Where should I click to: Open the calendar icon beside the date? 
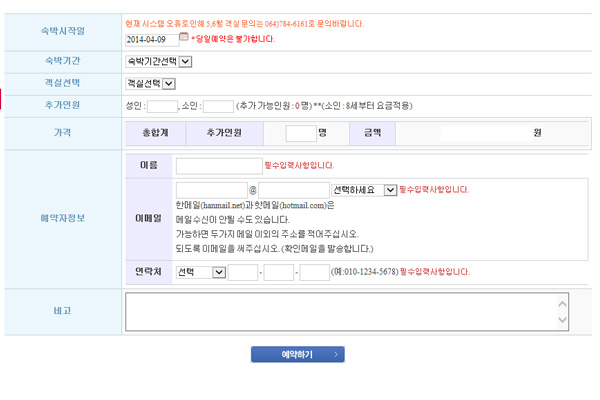[x=184, y=38]
